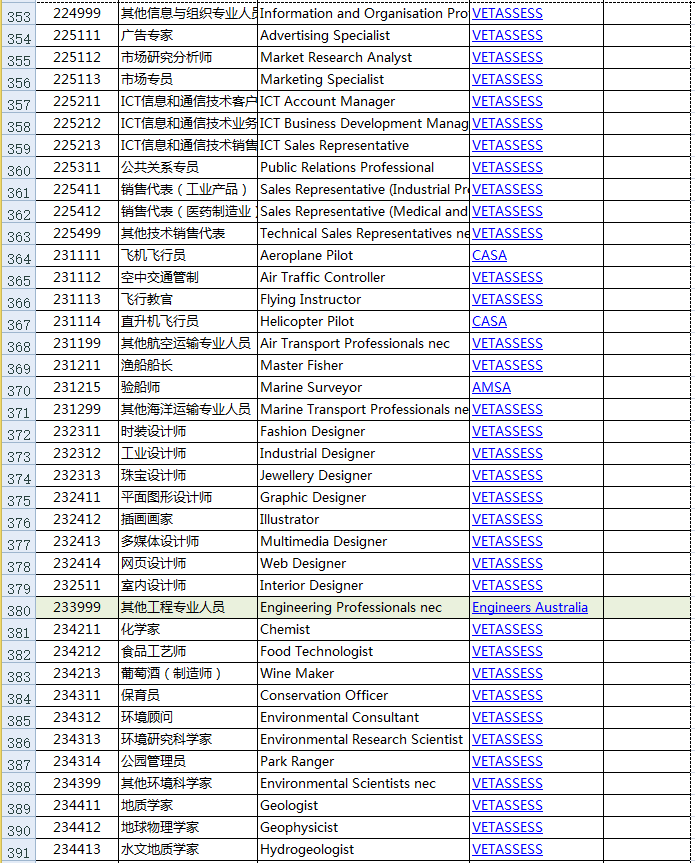The image size is (695, 863).
Task: Select row header 380
Action: pyautogui.click(x=19, y=608)
